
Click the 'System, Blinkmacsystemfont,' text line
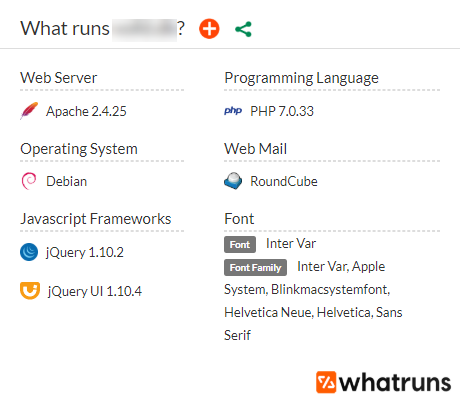coord(307,289)
